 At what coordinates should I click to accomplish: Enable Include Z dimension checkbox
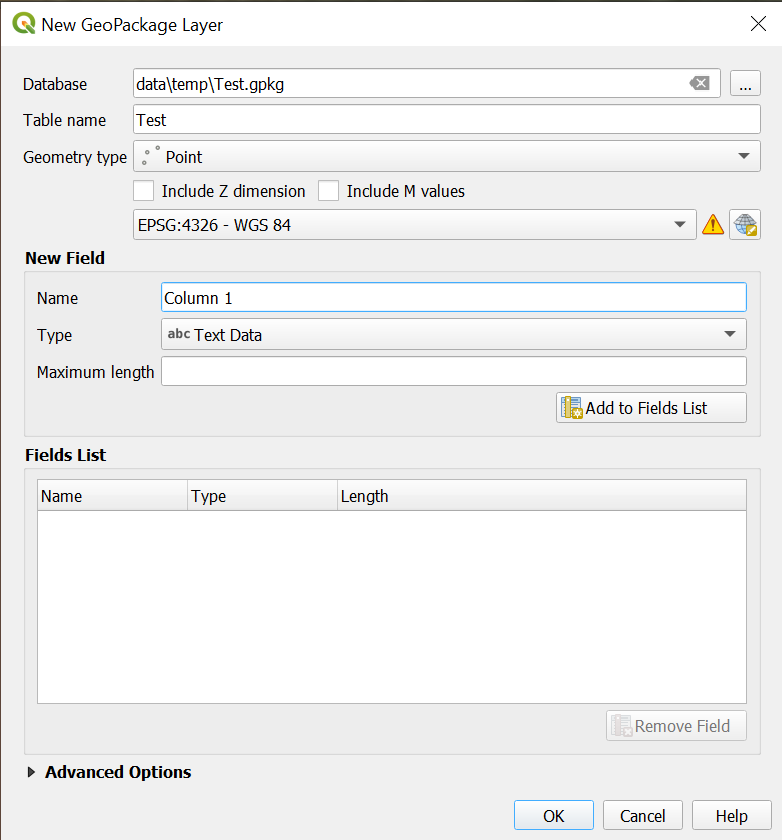144,191
